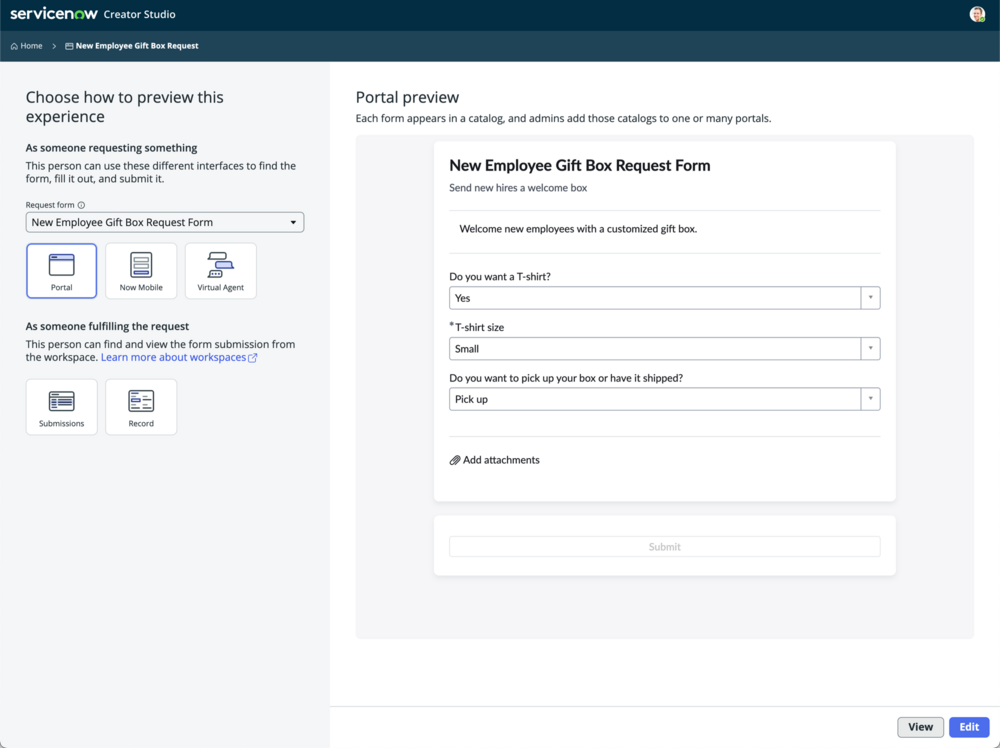Choose the Now Mobile preview tile

(x=141, y=270)
